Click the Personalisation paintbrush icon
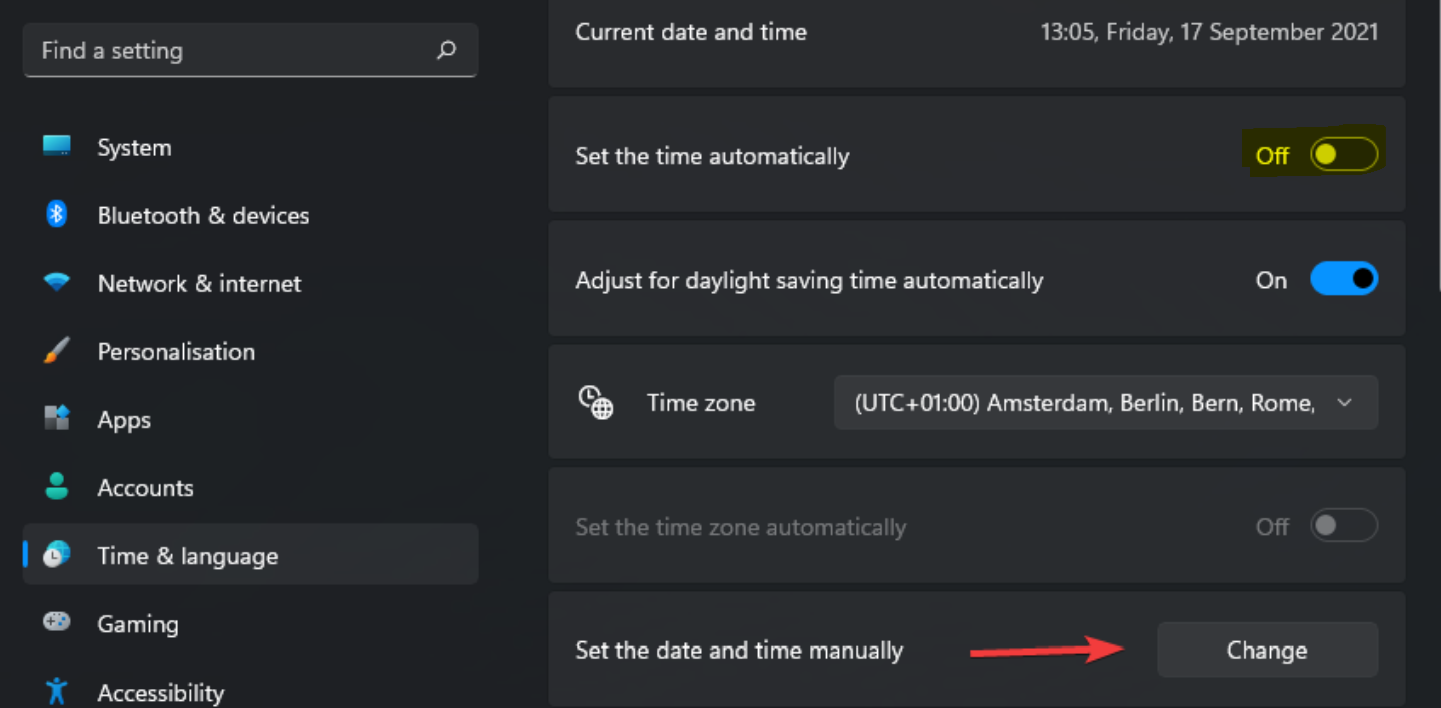The image size is (1441, 708). click(57, 351)
